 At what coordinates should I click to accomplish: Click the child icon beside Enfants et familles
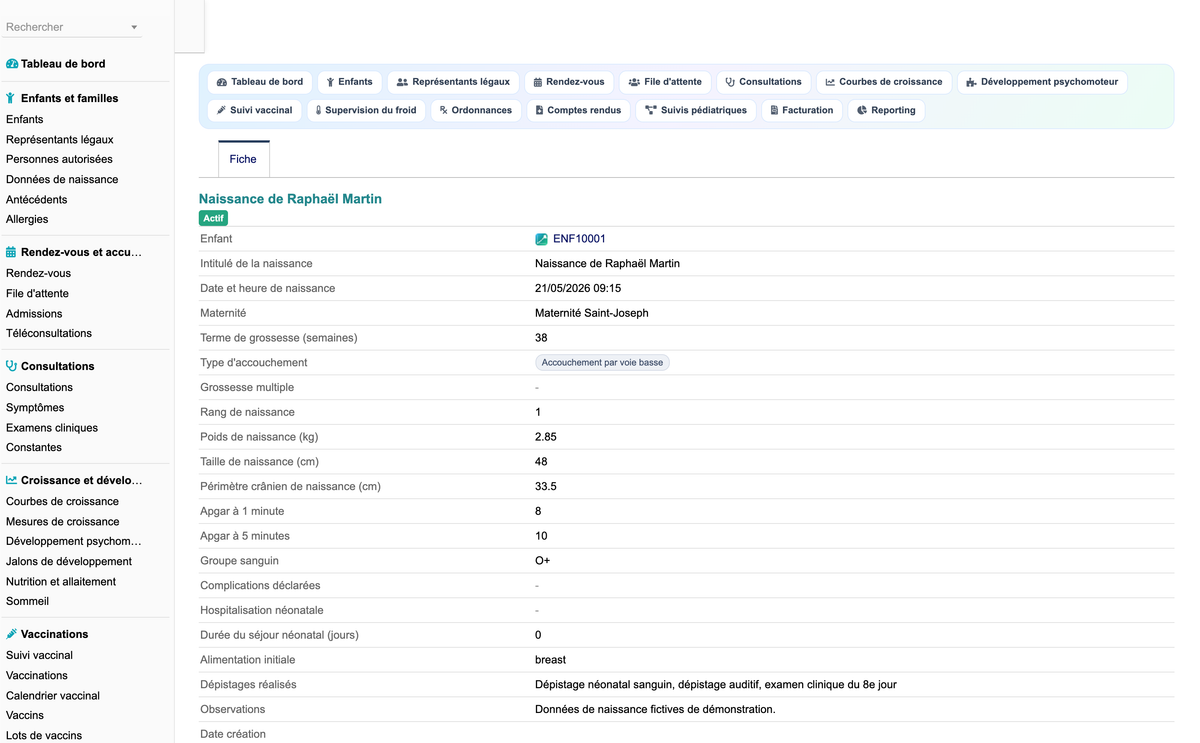[11, 98]
